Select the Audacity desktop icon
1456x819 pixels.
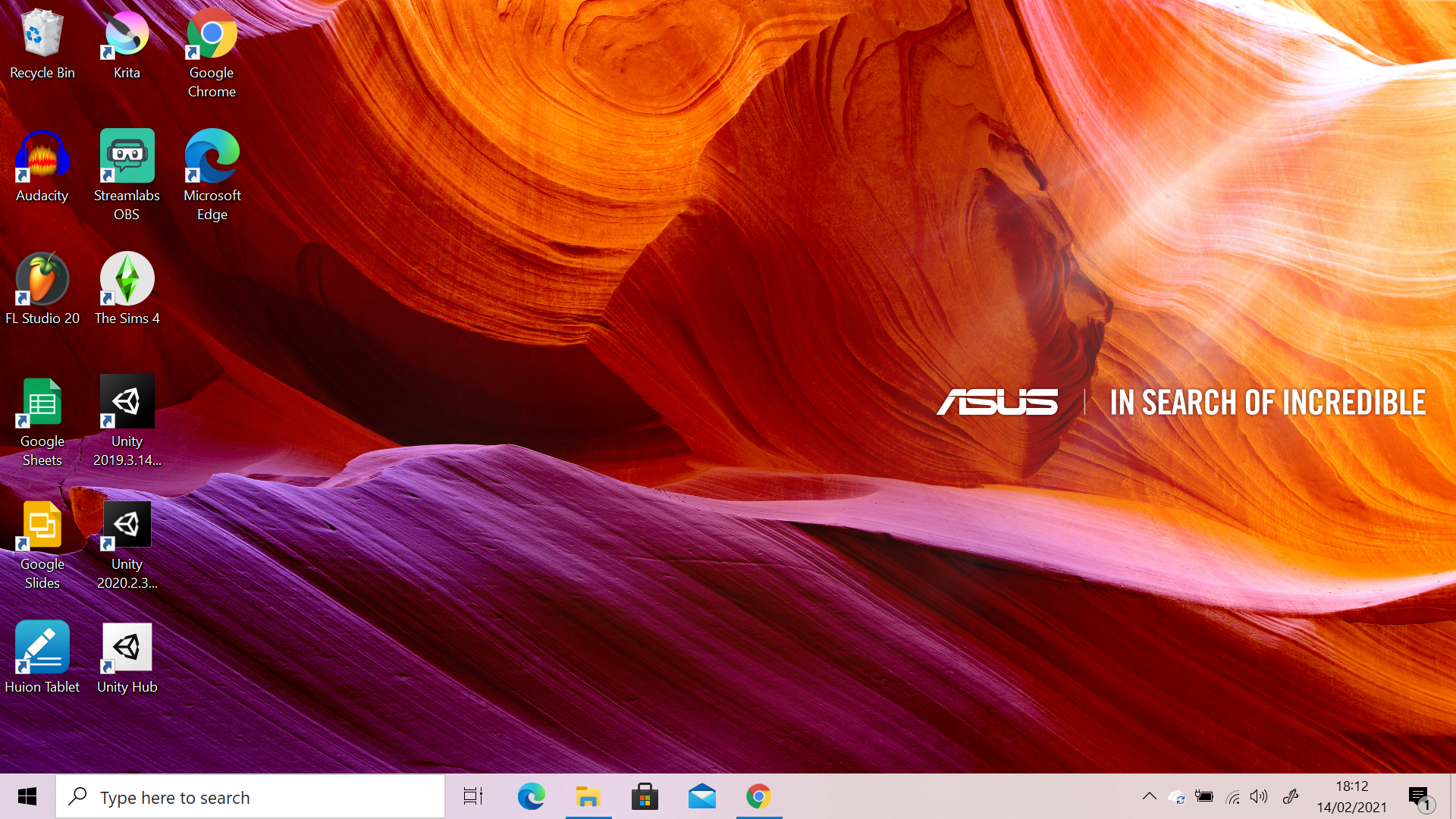click(42, 157)
